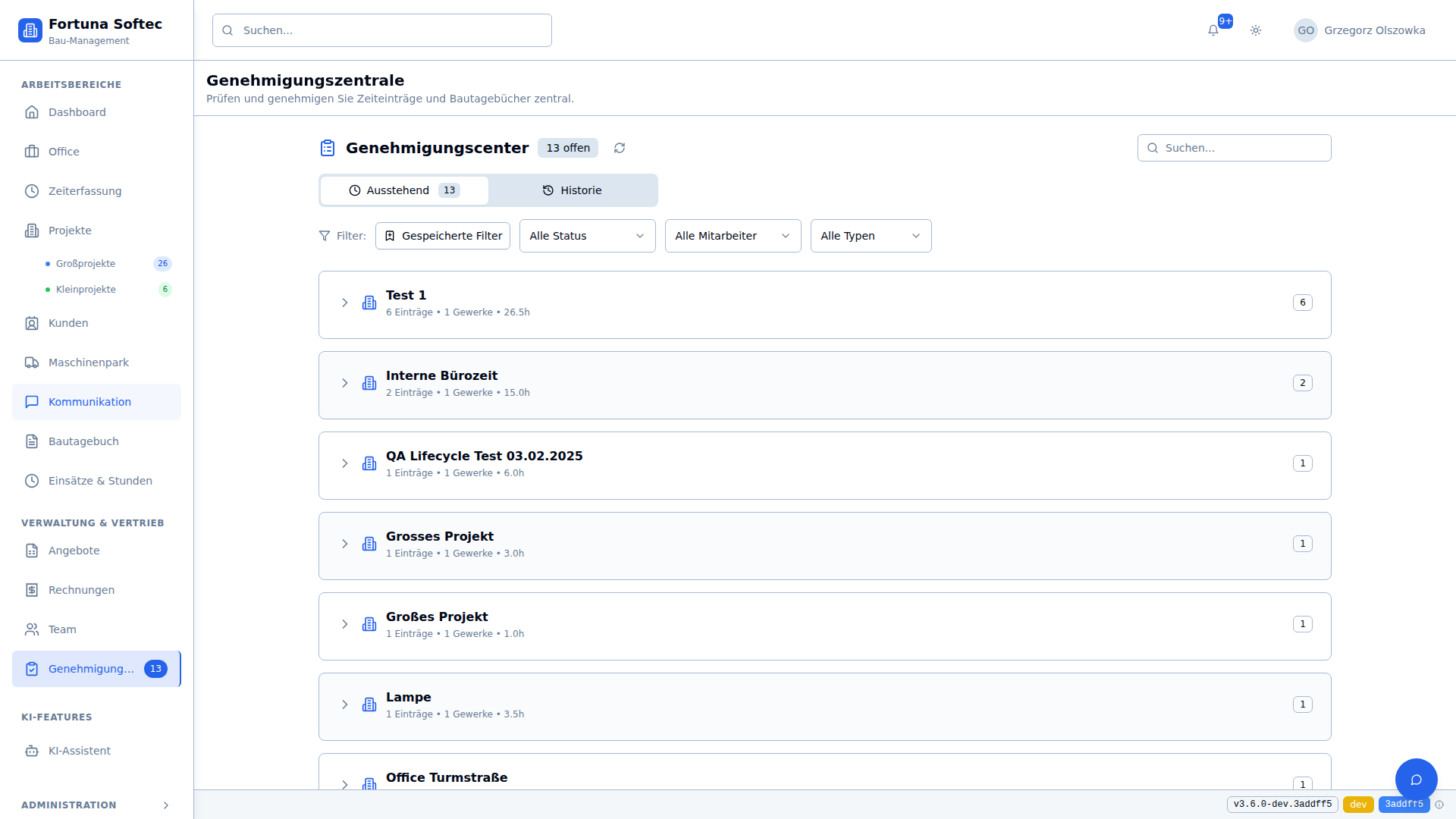This screenshot has width=1456, height=819.
Task: Click the Gespeicherte Filter button
Action: [x=443, y=236]
